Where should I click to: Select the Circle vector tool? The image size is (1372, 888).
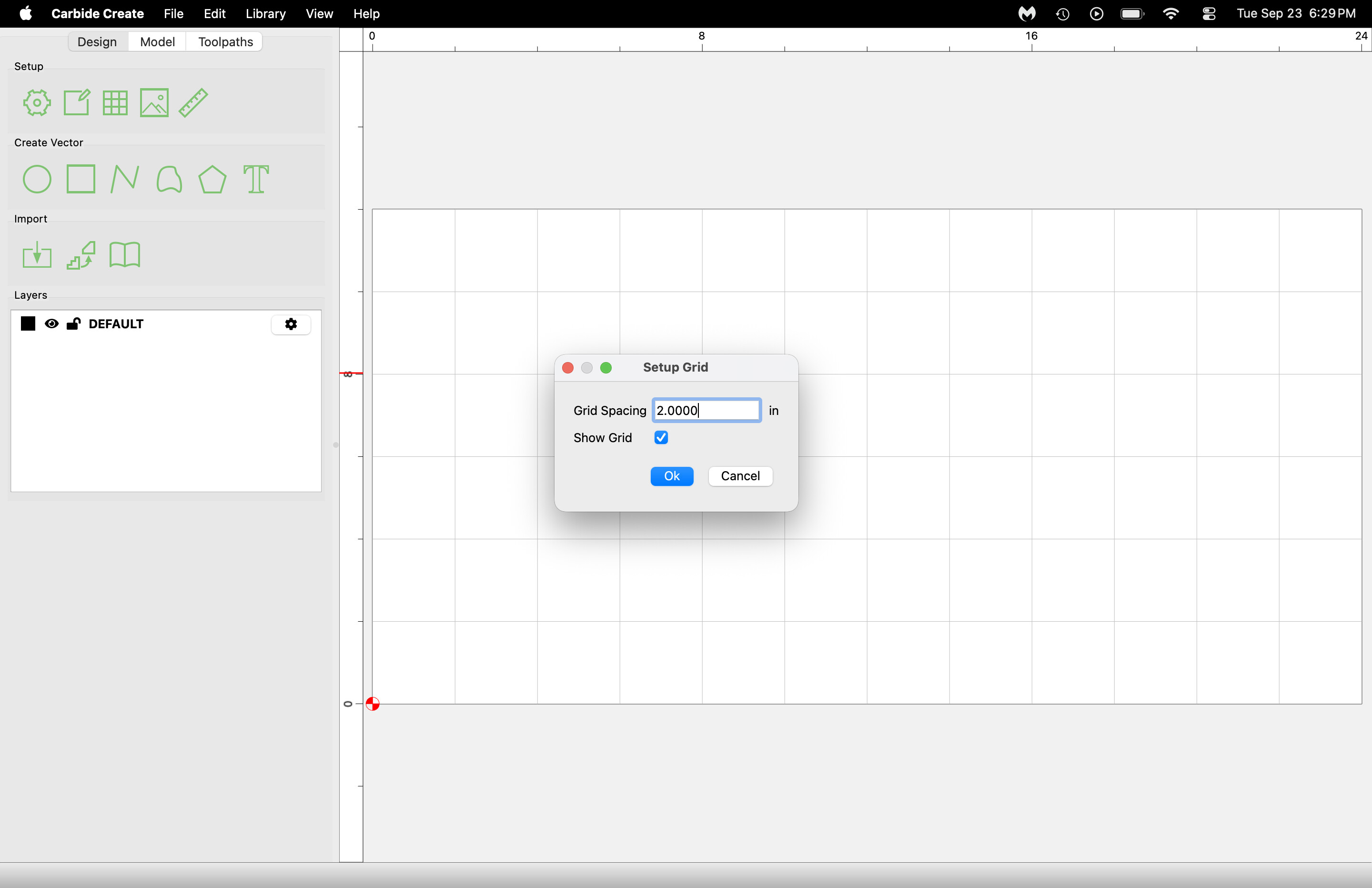tap(37, 179)
